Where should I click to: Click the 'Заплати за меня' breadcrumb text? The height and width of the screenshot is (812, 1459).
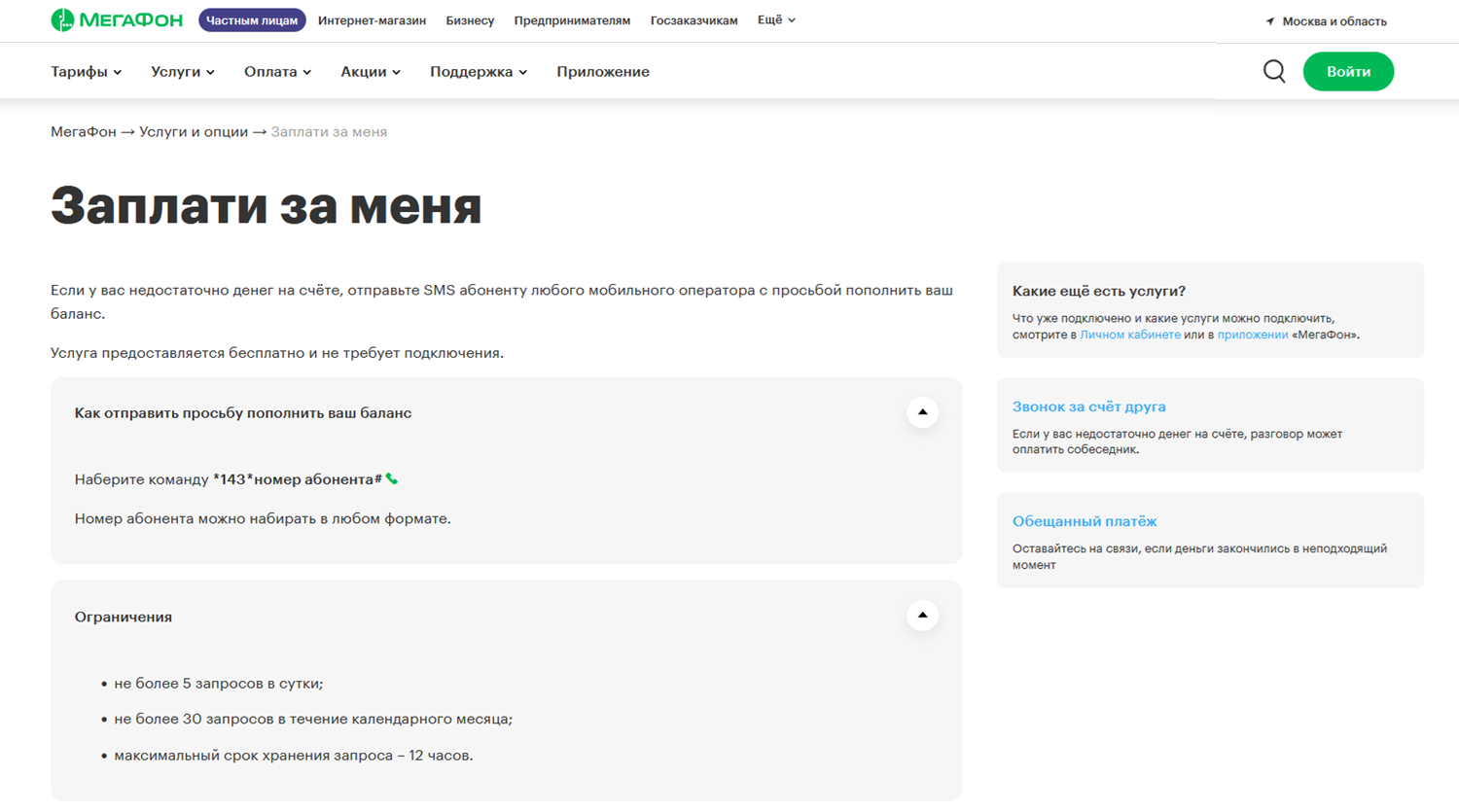tap(329, 132)
